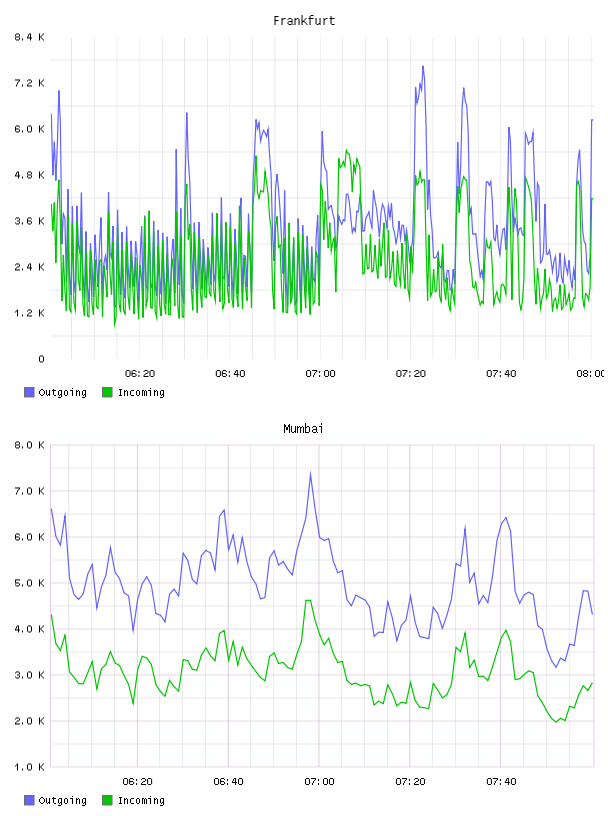
Task: Click the 06:40 time label on Frankfurt chart
Action: coord(230,374)
